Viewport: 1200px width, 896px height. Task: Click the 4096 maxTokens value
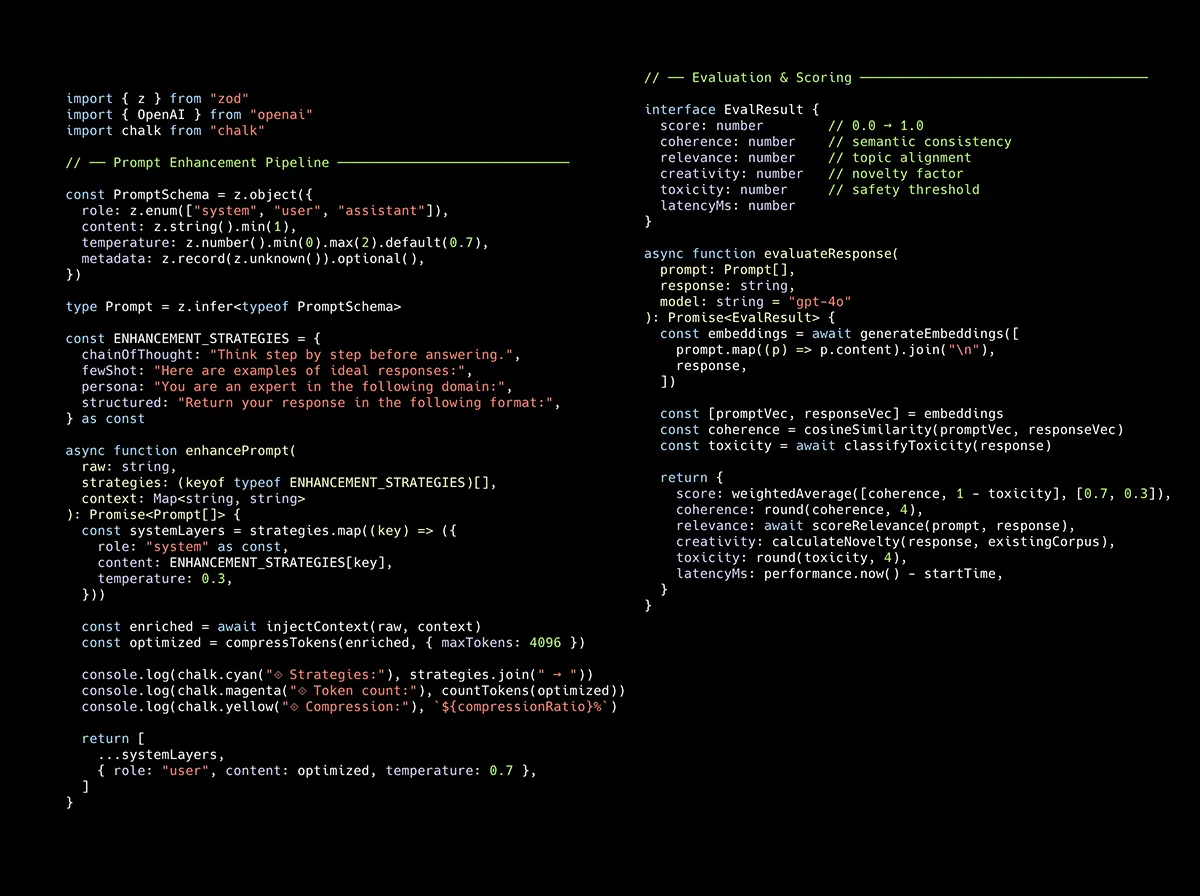click(x=545, y=643)
